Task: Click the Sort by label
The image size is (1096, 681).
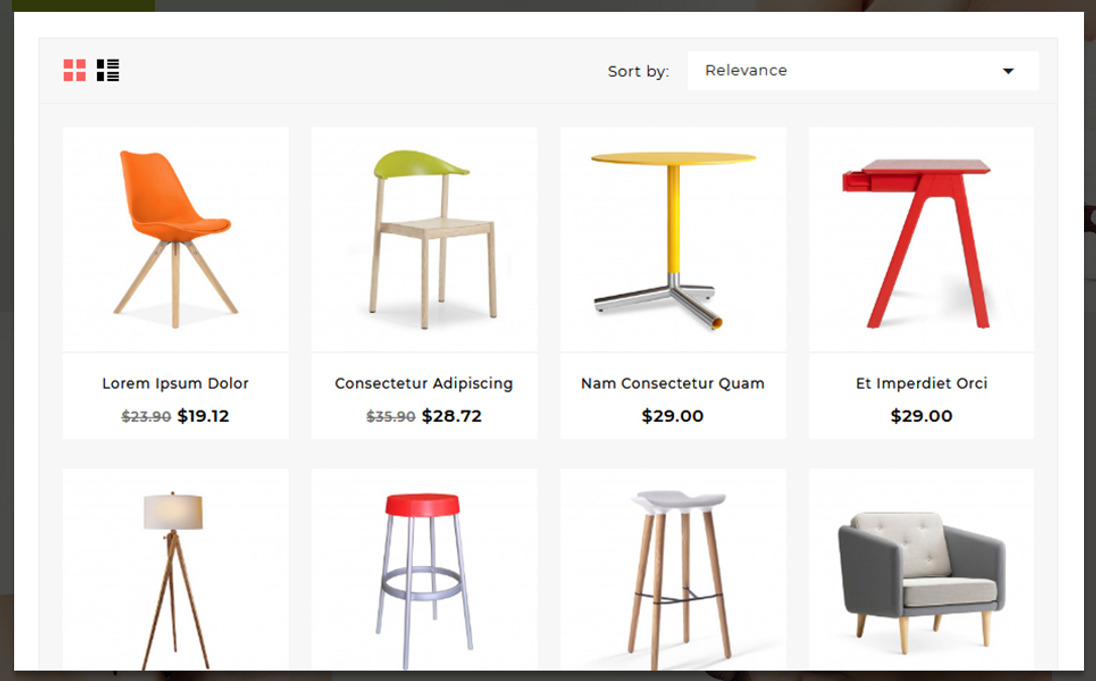Action: 638,71
